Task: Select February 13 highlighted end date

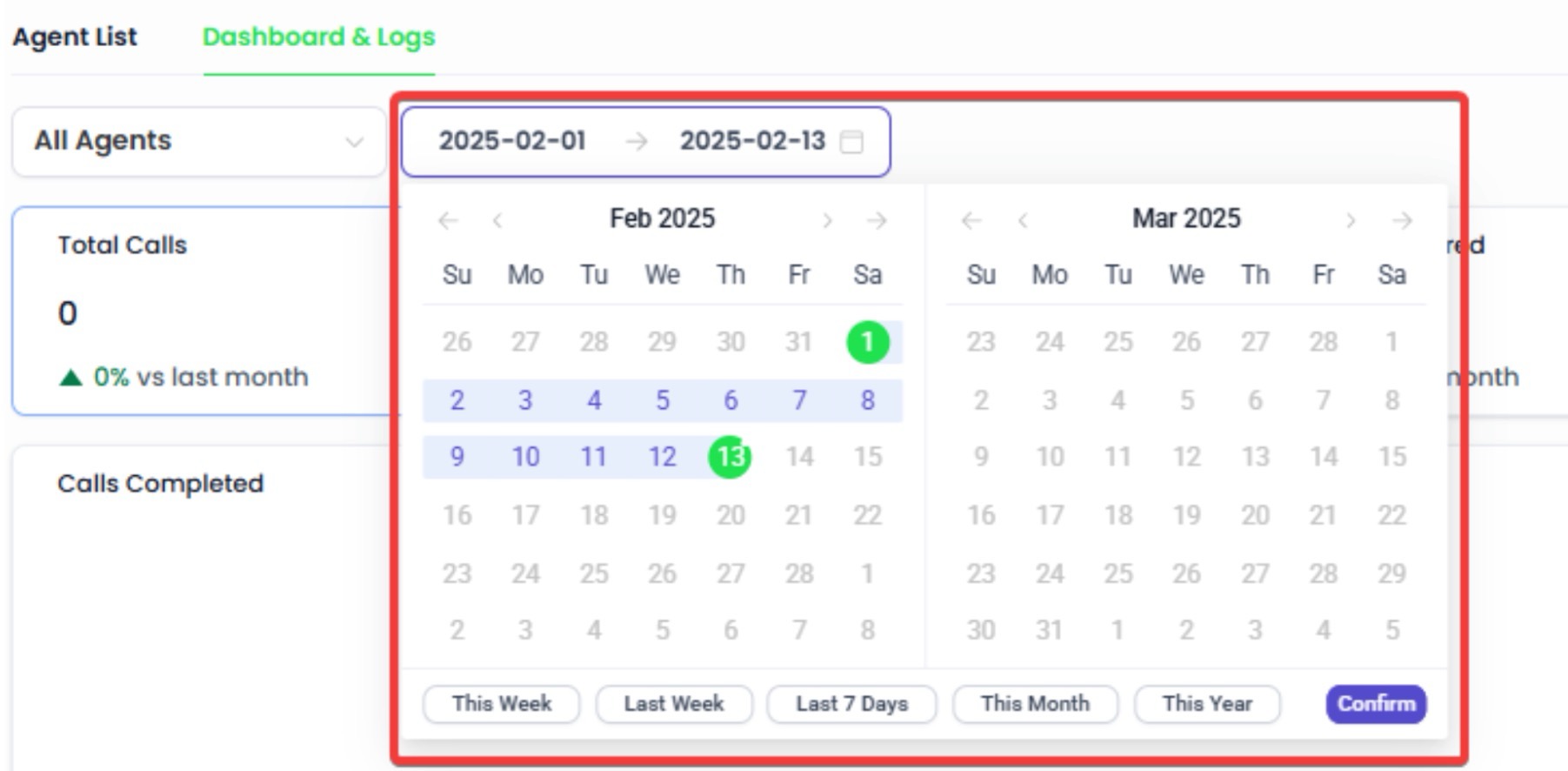Action: [730, 457]
